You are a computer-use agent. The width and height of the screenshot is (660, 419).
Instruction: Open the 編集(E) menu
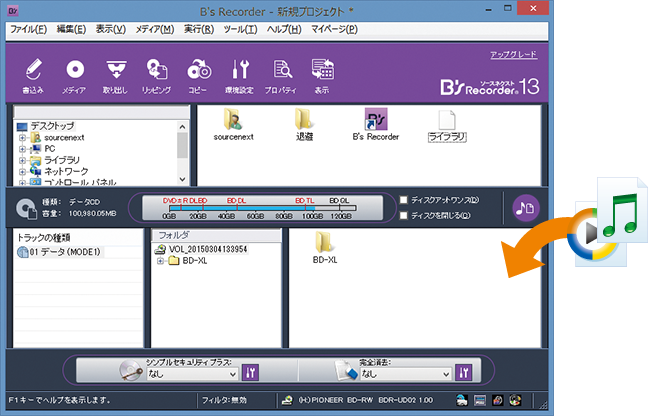click(71, 29)
